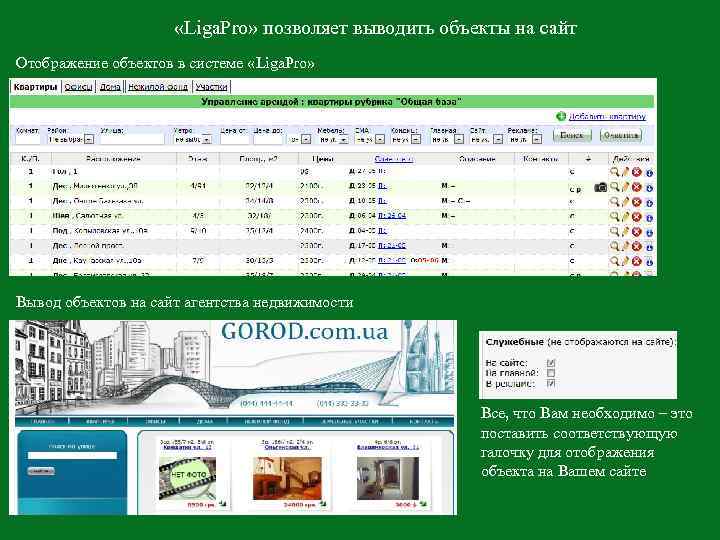This screenshot has height=540, width=720.
Task: Delete the Гол, 1 listing with the red cross
Action: [636, 173]
